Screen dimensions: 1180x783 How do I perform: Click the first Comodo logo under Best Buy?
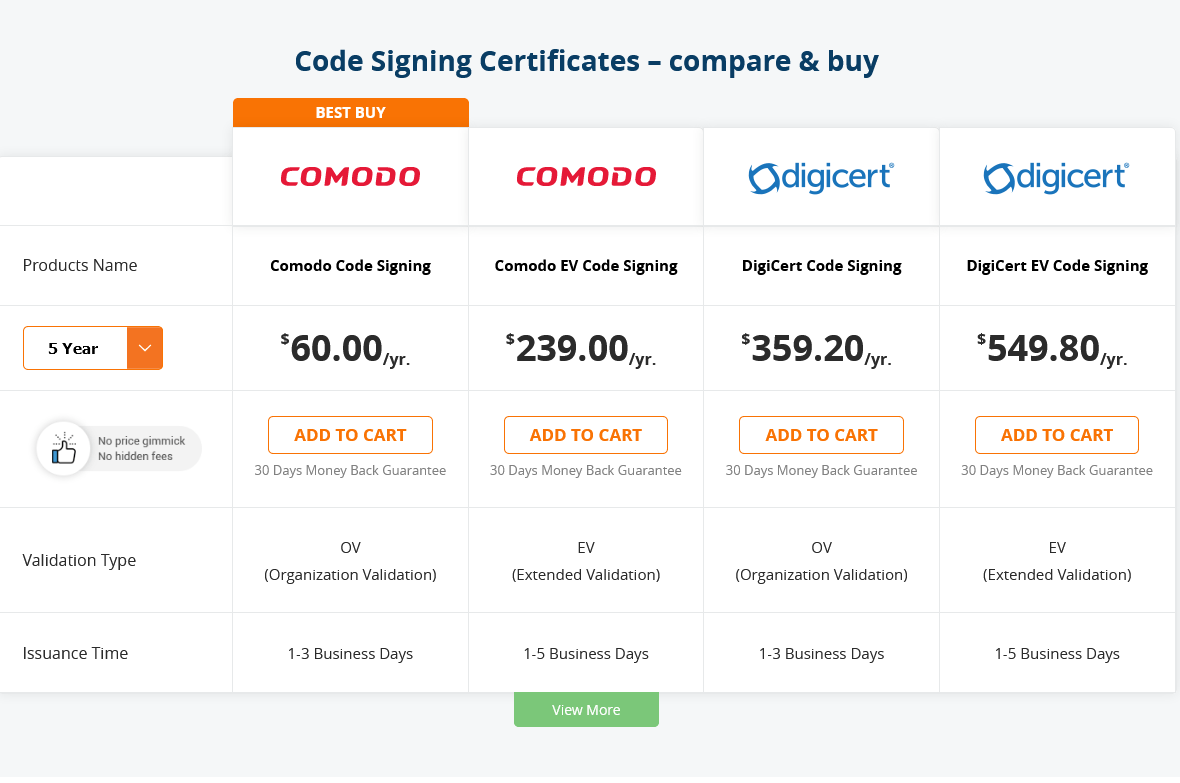(350, 177)
